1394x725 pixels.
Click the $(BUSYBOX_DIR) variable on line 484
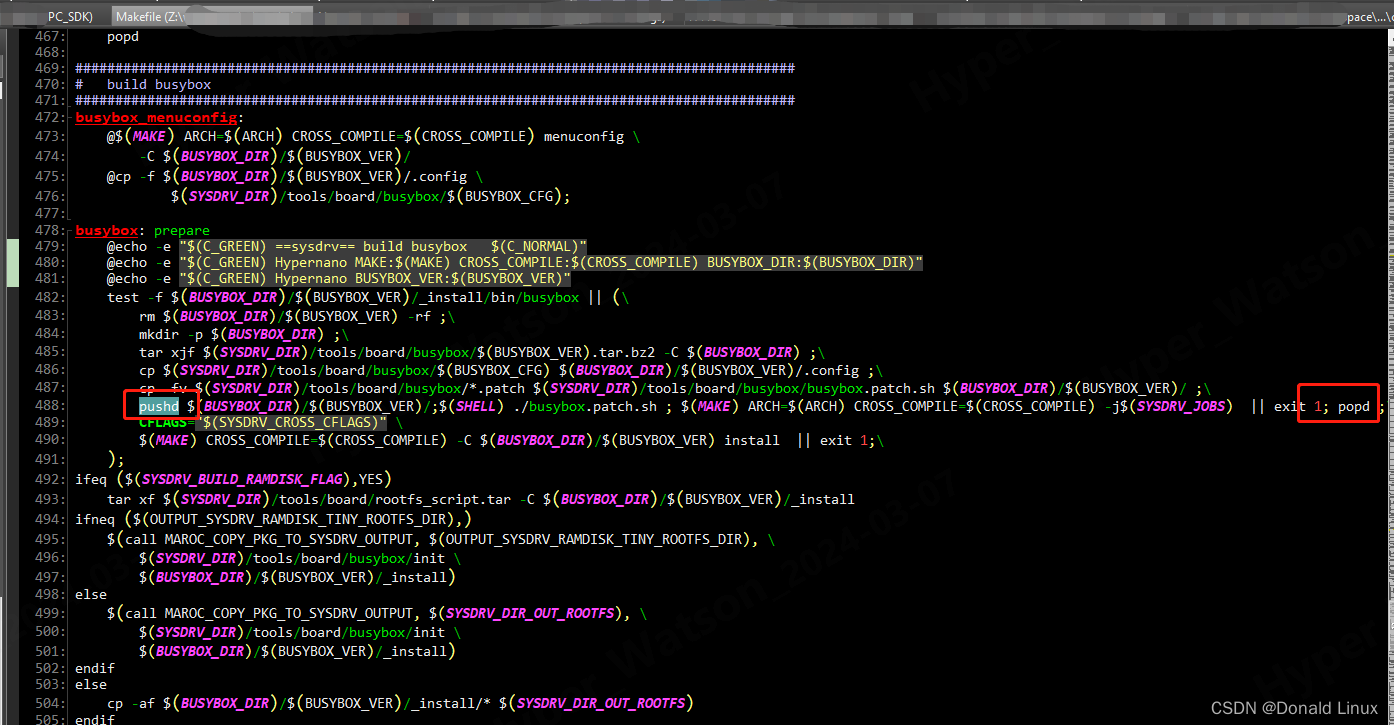click(269, 334)
